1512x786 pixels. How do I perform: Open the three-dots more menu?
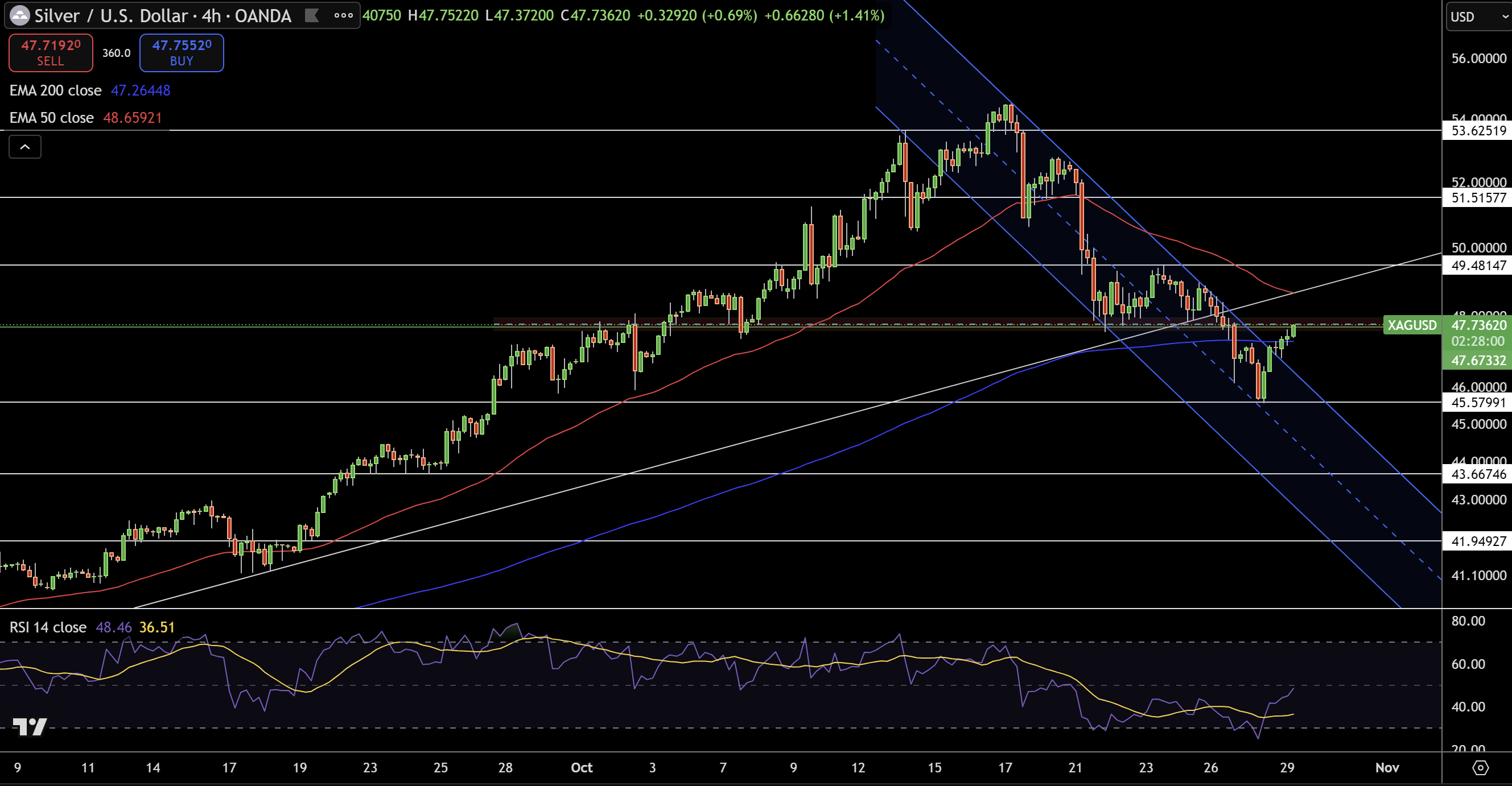click(x=343, y=16)
